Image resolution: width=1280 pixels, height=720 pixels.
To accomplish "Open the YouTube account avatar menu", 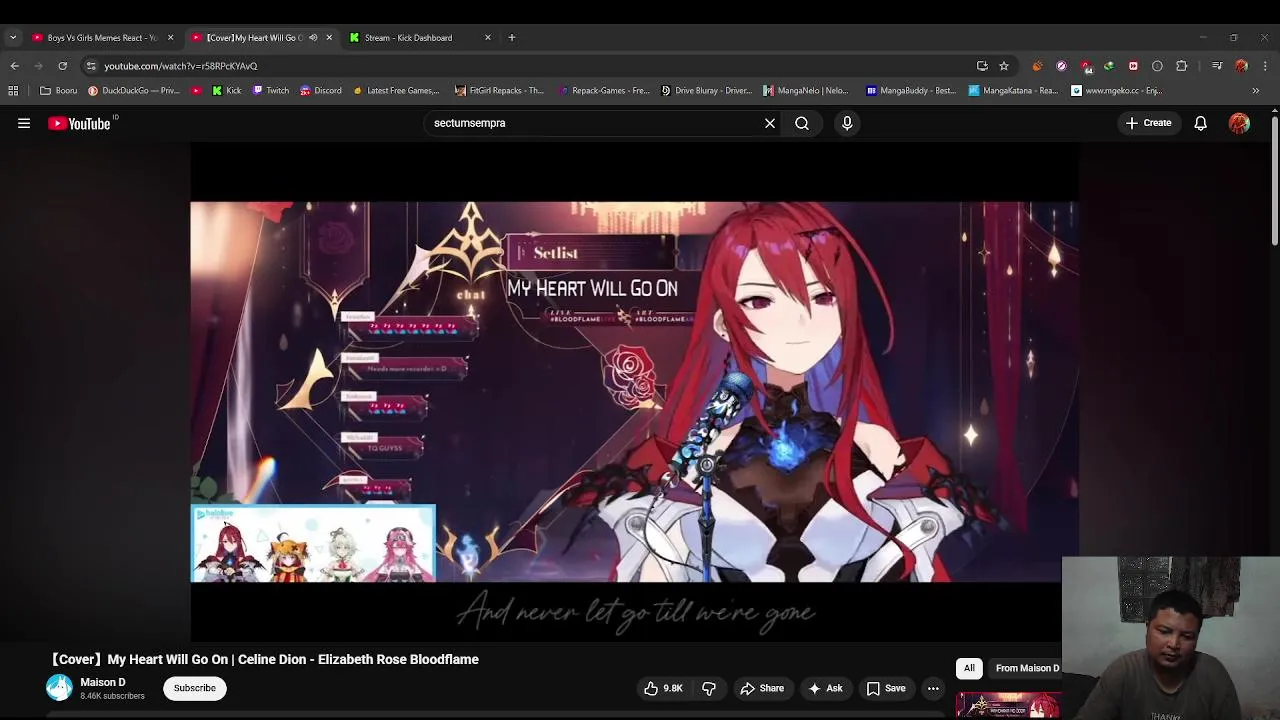I will (1239, 123).
